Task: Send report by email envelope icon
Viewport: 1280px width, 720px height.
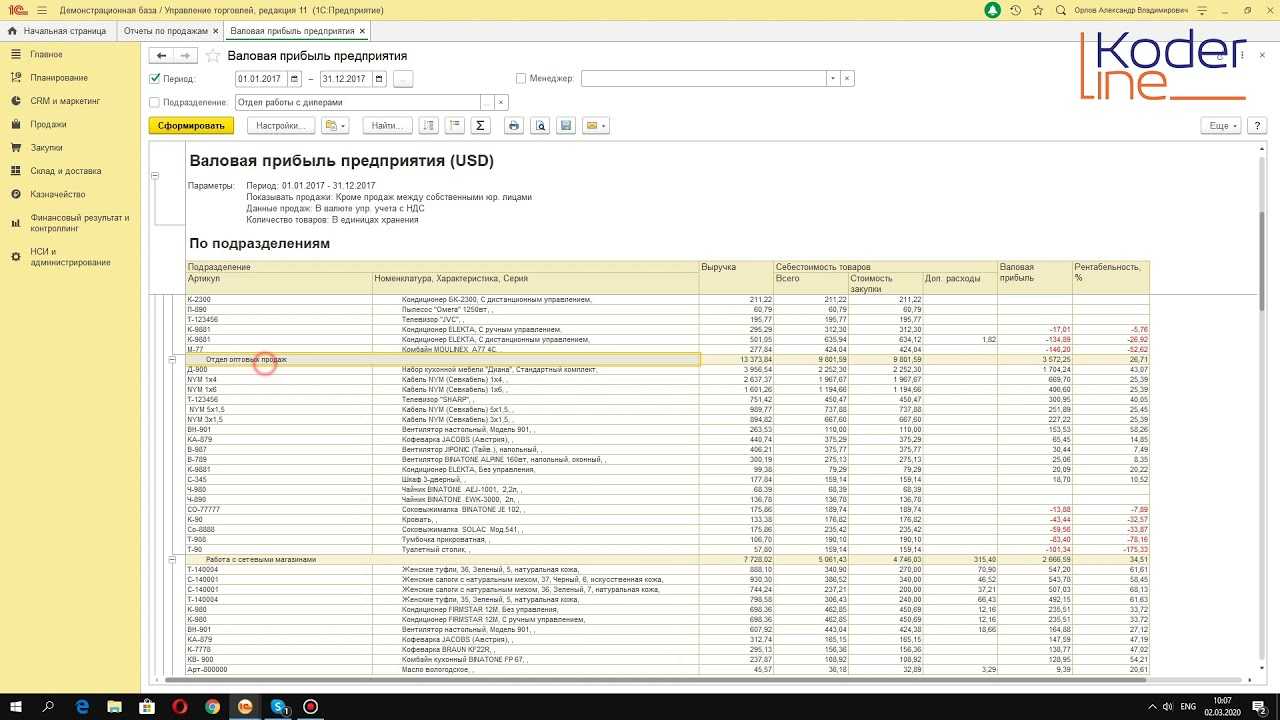Action: (595, 126)
